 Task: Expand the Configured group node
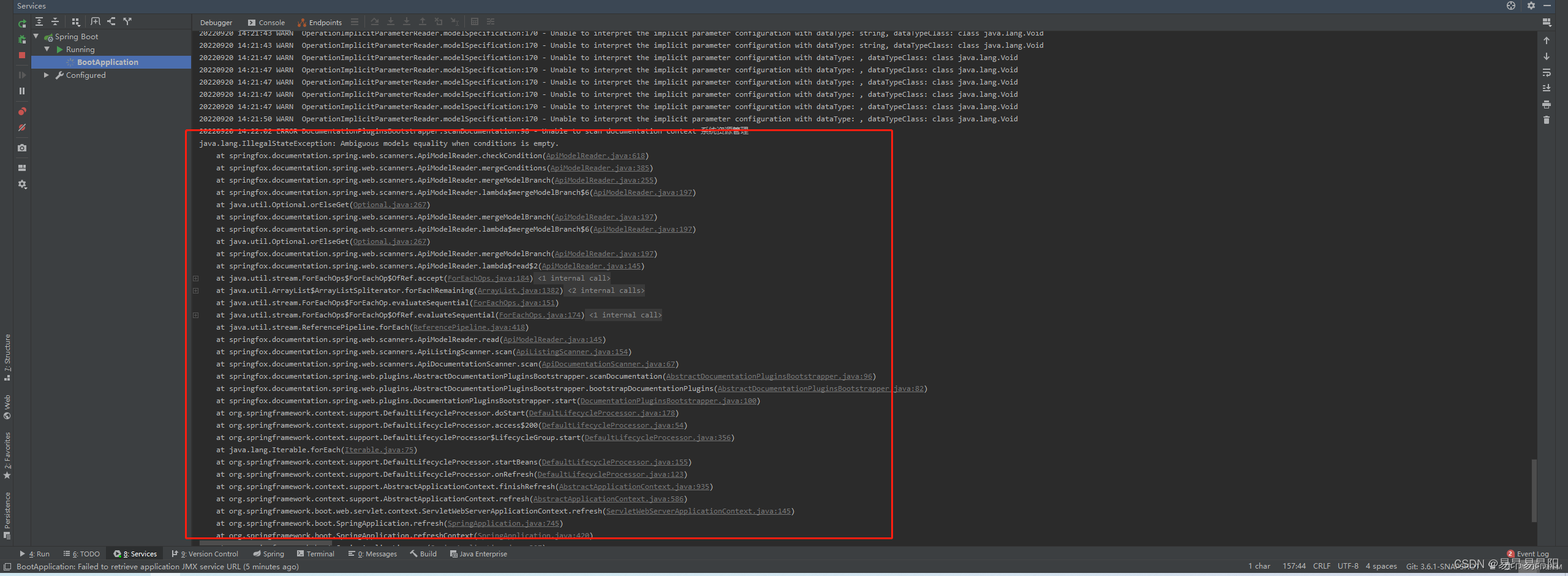(x=47, y=75)
